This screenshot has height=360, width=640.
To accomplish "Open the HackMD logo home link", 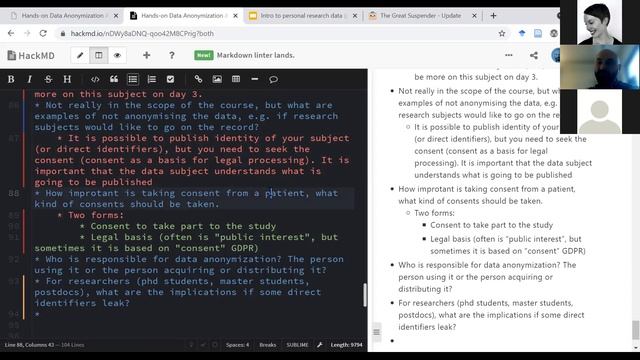I will (31, 56).
